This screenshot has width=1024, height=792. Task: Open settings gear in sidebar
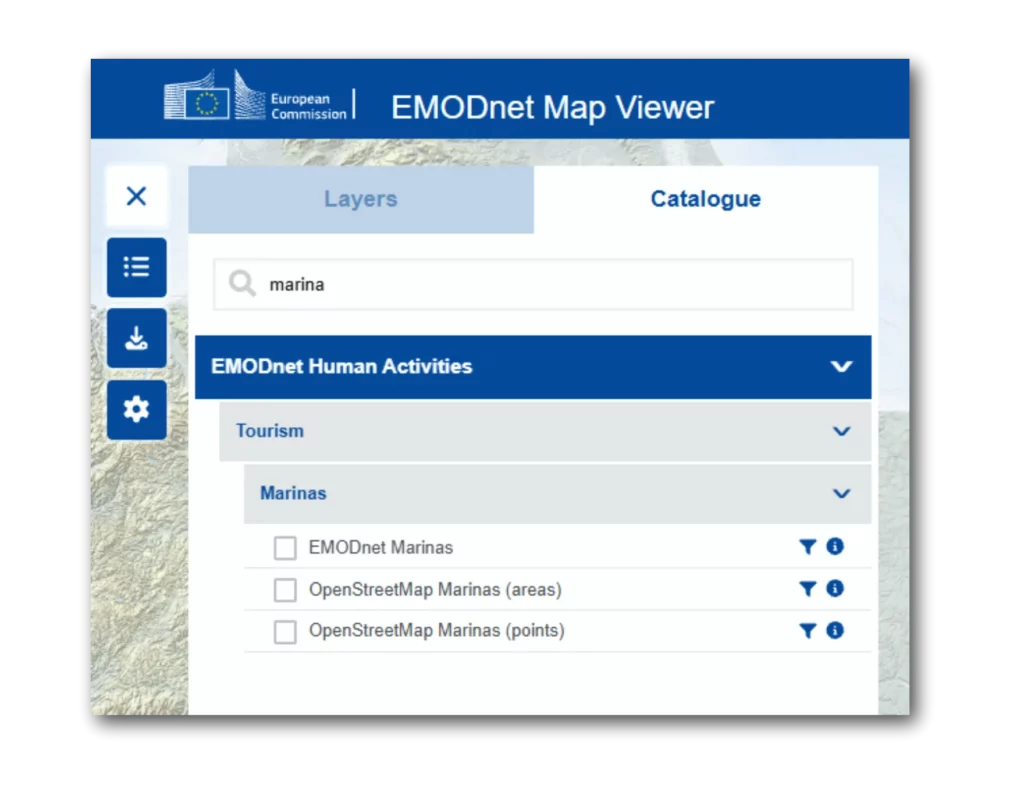click(x=136, y=409)
